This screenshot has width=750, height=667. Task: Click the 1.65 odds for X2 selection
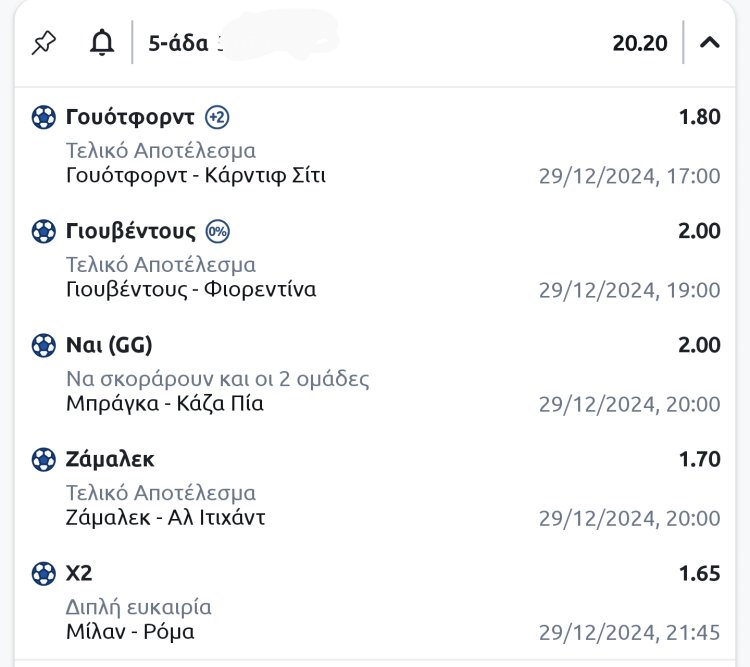pos(699,574)
